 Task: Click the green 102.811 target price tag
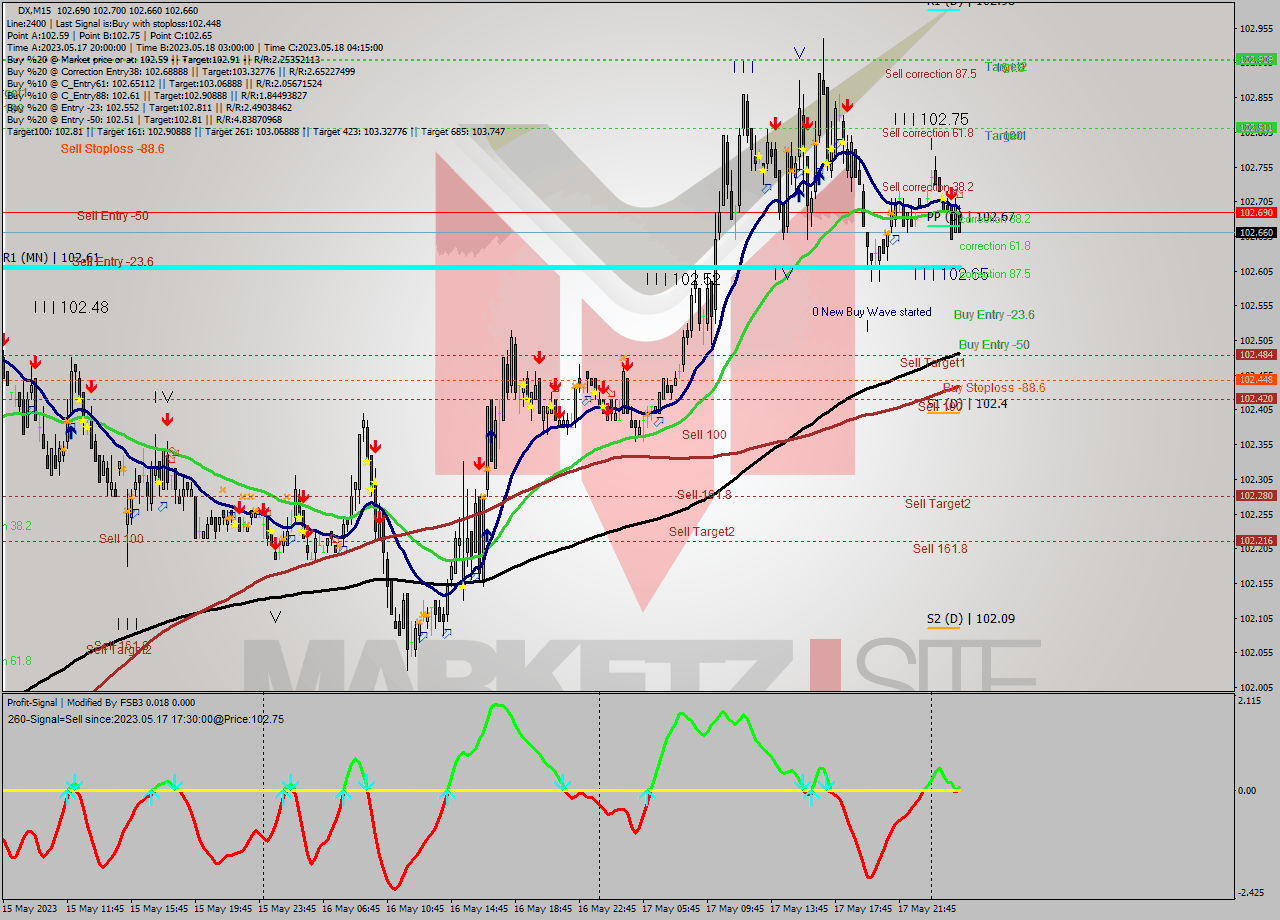coord(1256,127)
